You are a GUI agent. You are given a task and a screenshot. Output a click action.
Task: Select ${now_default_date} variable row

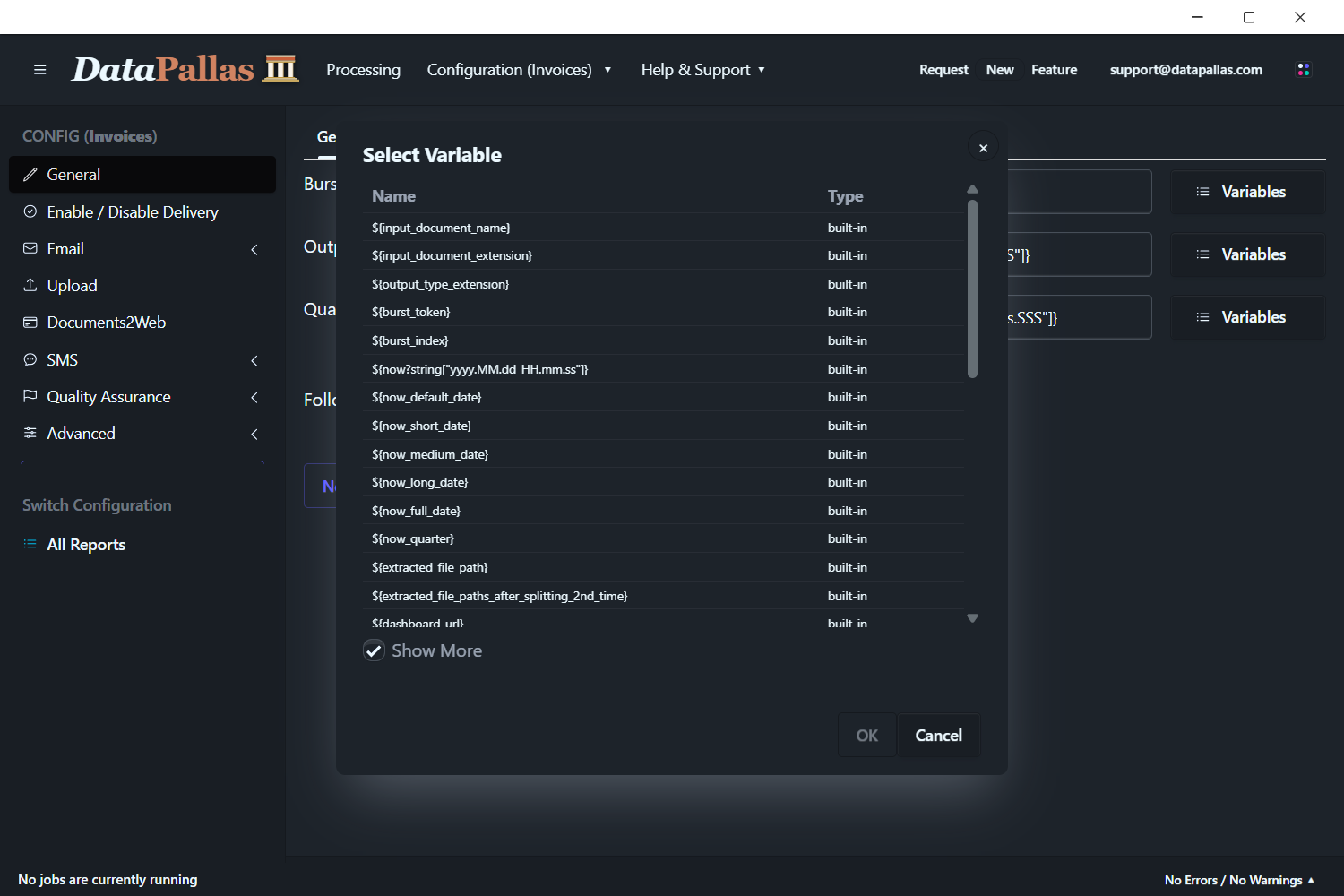tap(663, 397)
